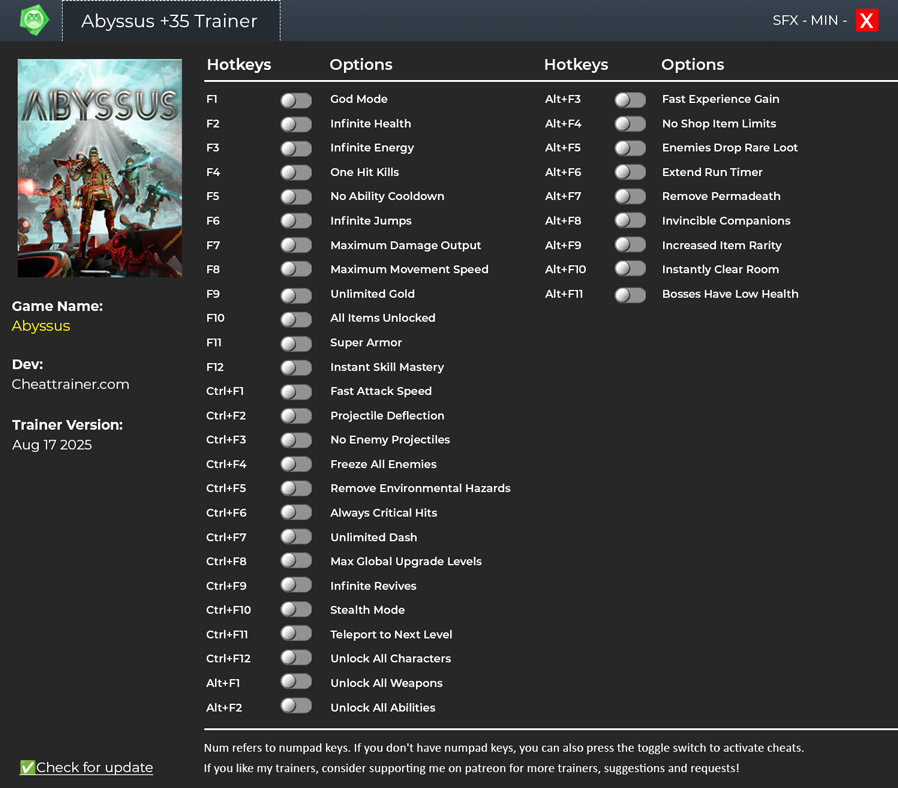Screen dimensions: 898x788
Task: Switch on Instant Skill Mastery
Action: (296, 368)
